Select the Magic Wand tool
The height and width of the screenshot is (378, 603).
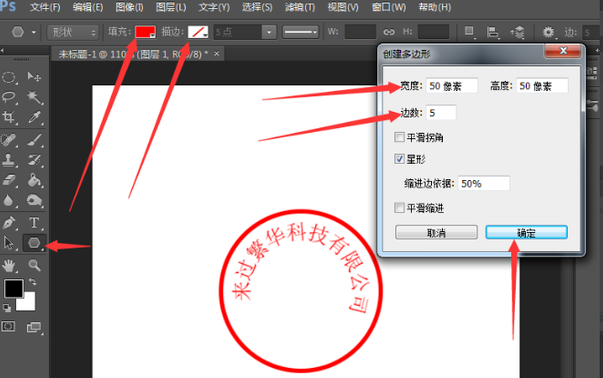pyautogui.click(x=34, y=97)
